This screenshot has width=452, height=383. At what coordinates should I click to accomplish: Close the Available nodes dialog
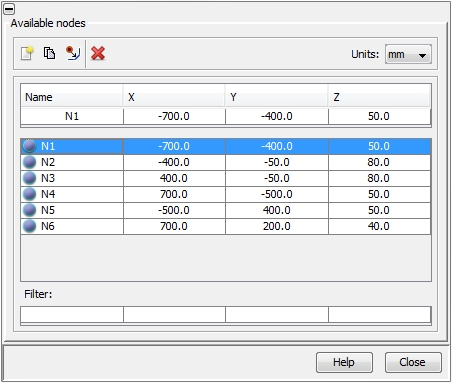(413, 362)
